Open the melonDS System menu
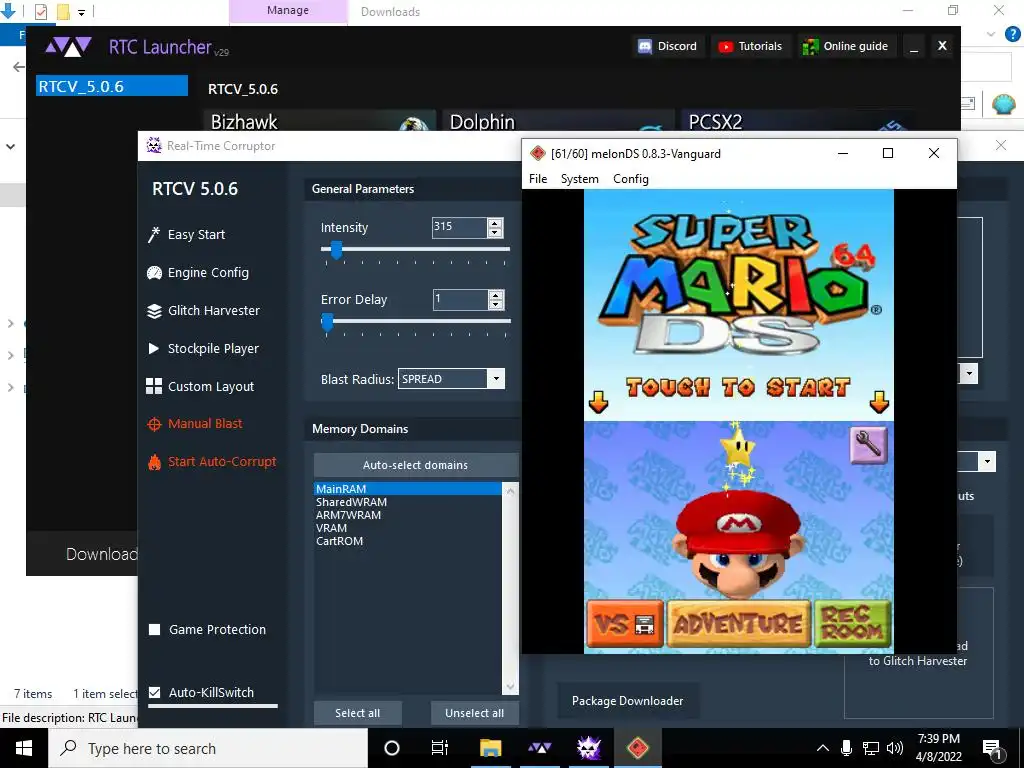 [x=579, y=179]
